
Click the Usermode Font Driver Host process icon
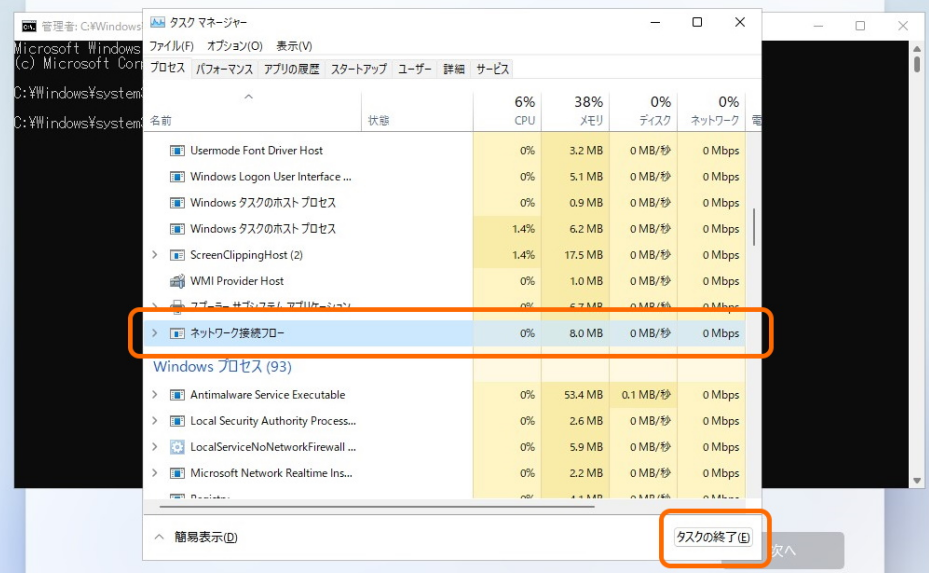[177, 151]
